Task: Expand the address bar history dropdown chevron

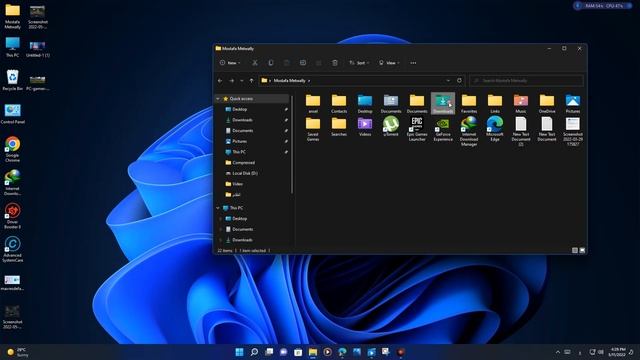Action: tap(448, 80)
